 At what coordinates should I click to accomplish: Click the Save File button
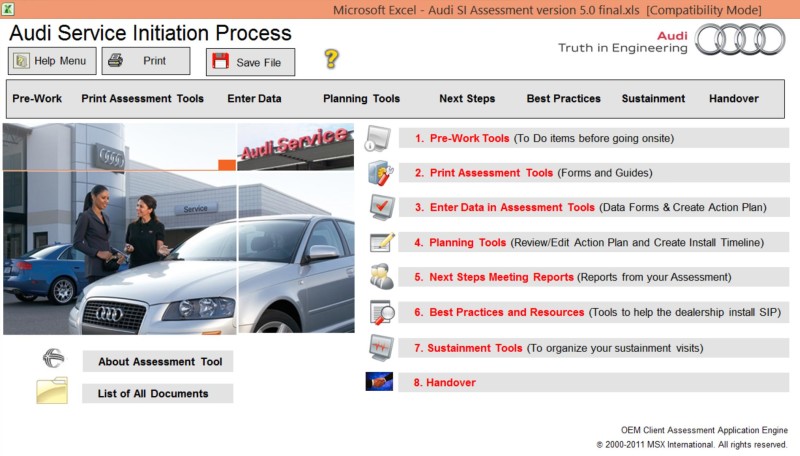[250, 62]
